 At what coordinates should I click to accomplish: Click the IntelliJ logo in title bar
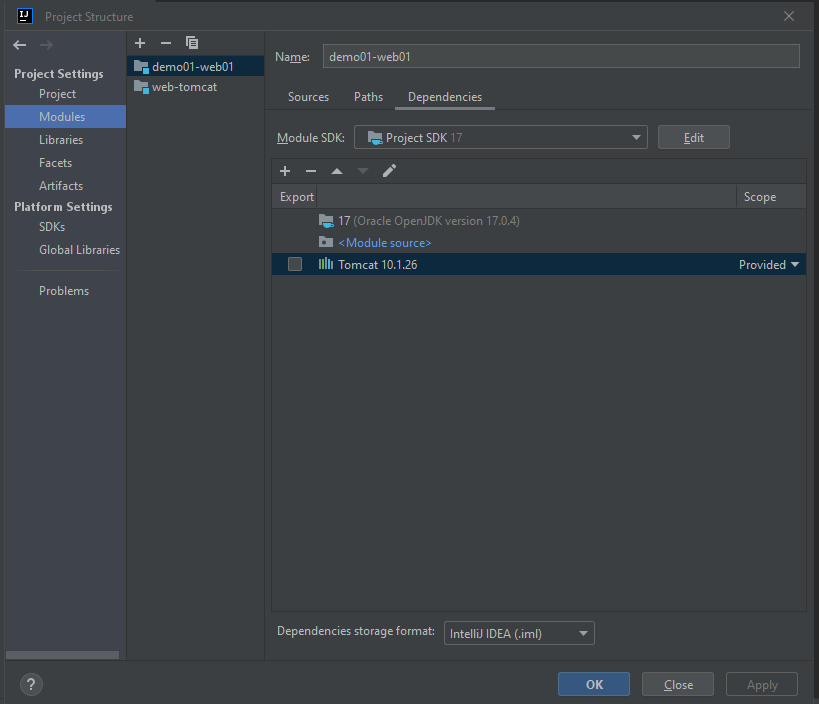[25, 16]
